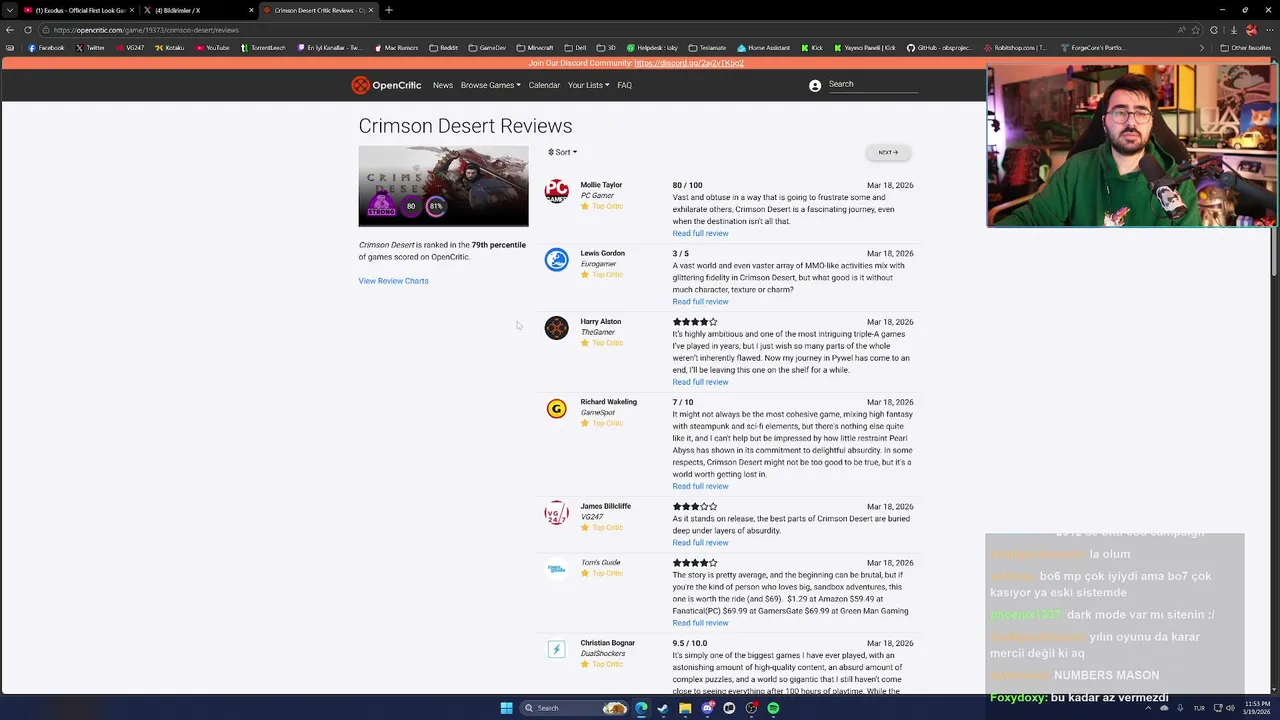This screenshot has width=1280, height=720.
Task: Open Windows Start menu
Action: click(506, 708)
